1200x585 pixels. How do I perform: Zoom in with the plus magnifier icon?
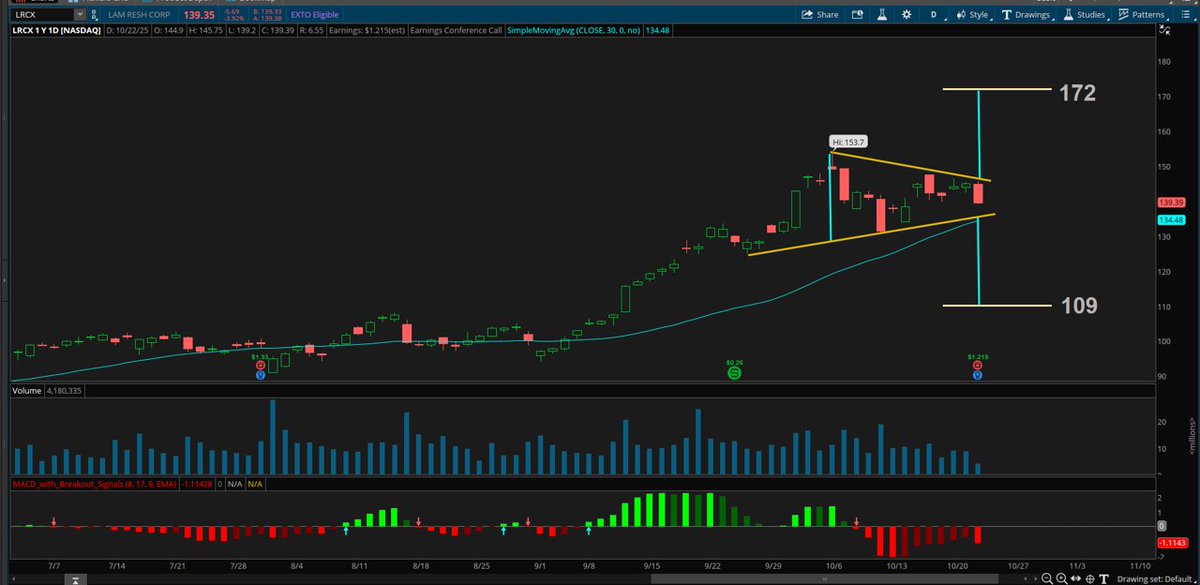click(1062, 577)
